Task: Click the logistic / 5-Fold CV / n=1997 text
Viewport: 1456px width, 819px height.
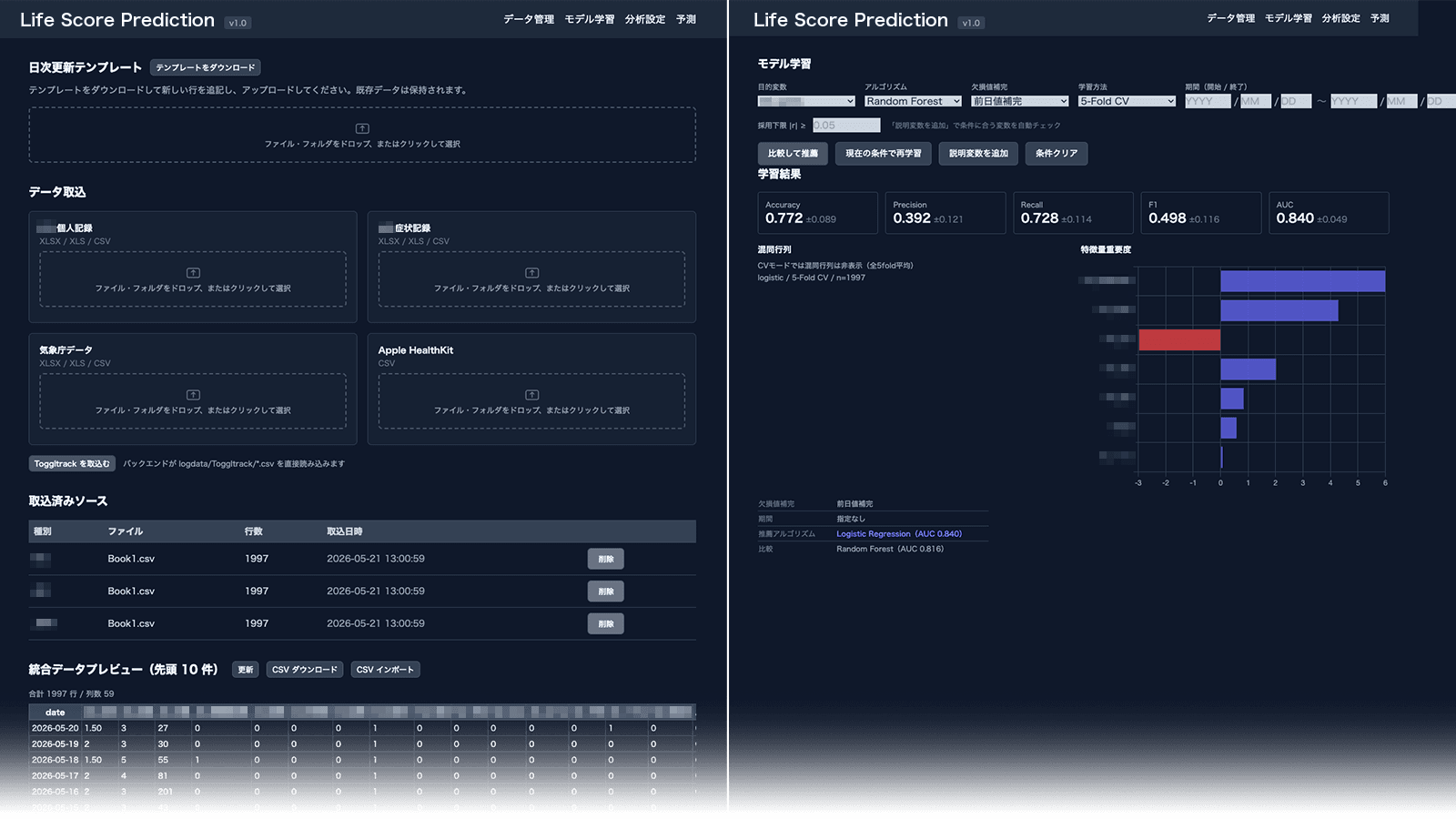Action: [x=812, y=278]
